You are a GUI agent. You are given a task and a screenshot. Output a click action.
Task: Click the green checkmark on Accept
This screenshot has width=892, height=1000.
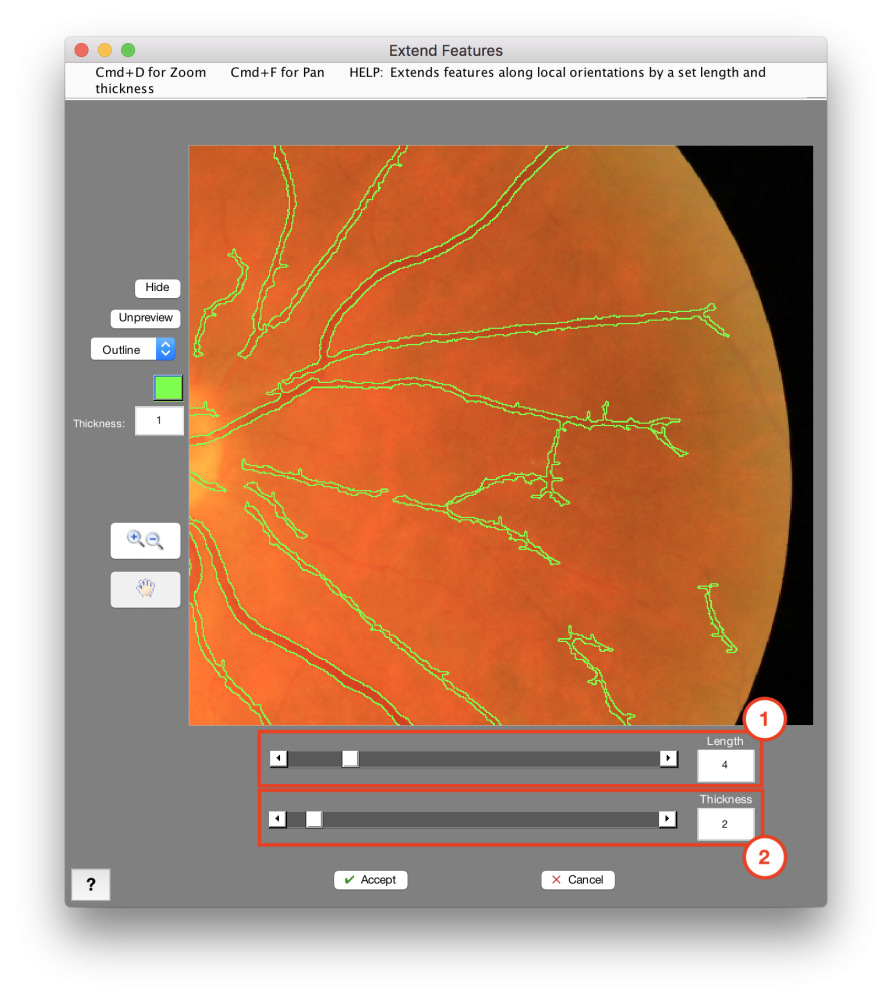click(x=349, y=880)
